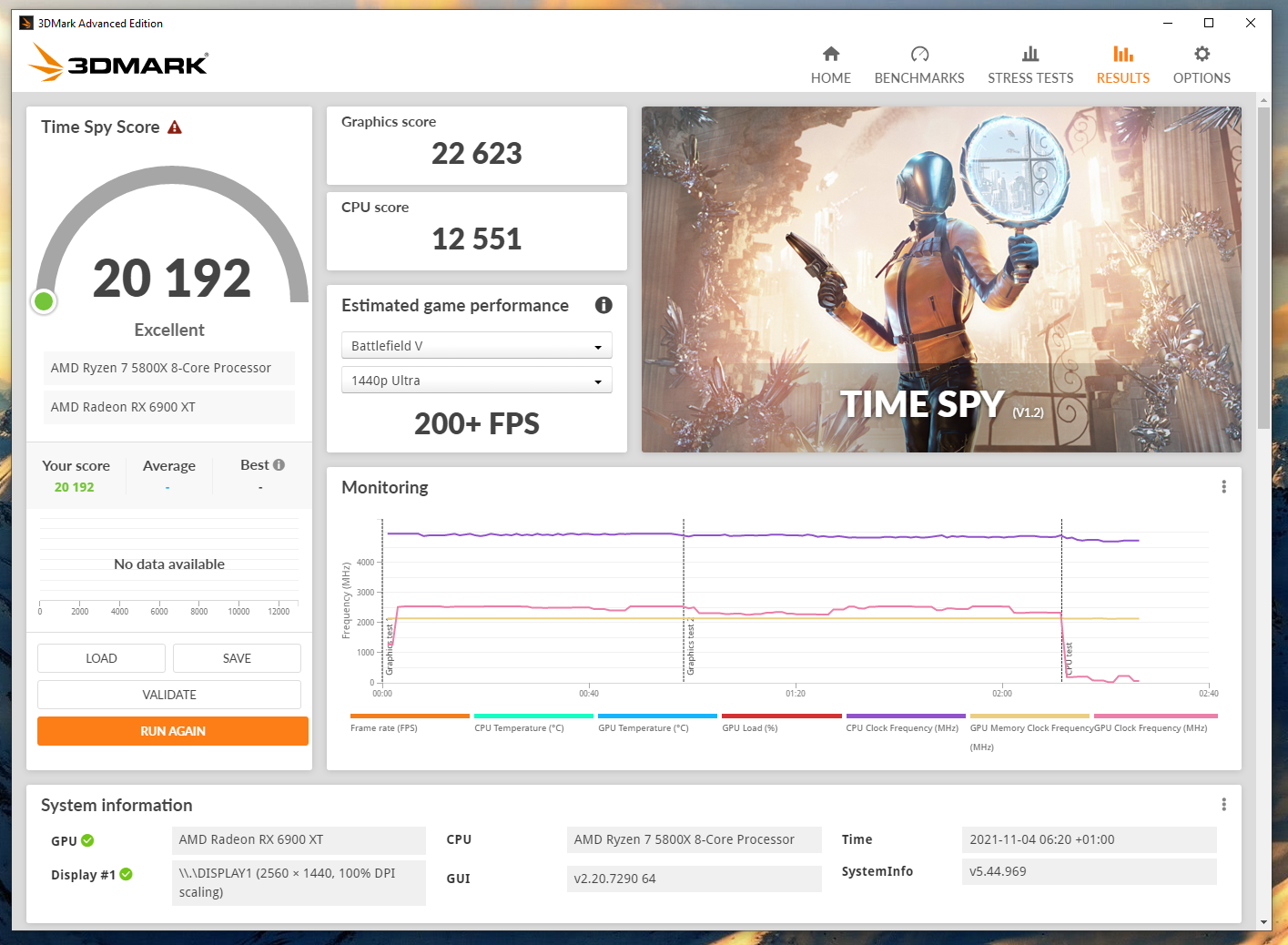Open the System information three-dot menu

click(1223, 805)
